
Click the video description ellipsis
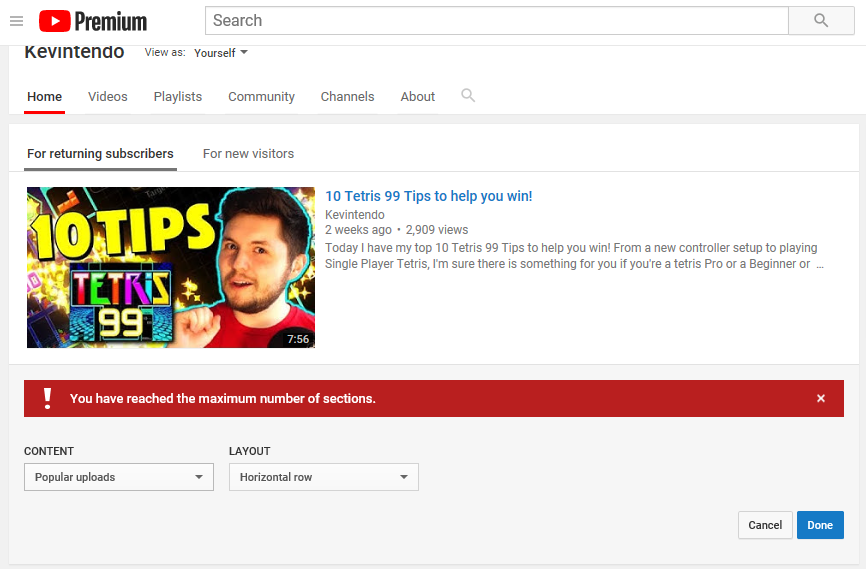820,265
